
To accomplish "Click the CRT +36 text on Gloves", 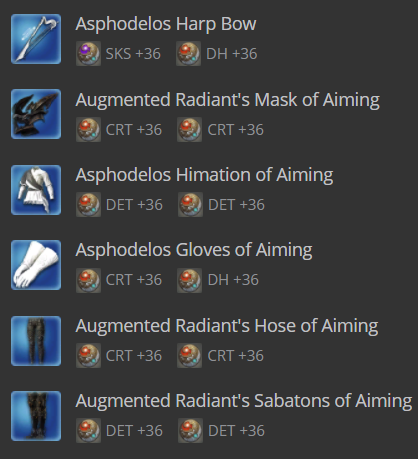I will (134, 280).
